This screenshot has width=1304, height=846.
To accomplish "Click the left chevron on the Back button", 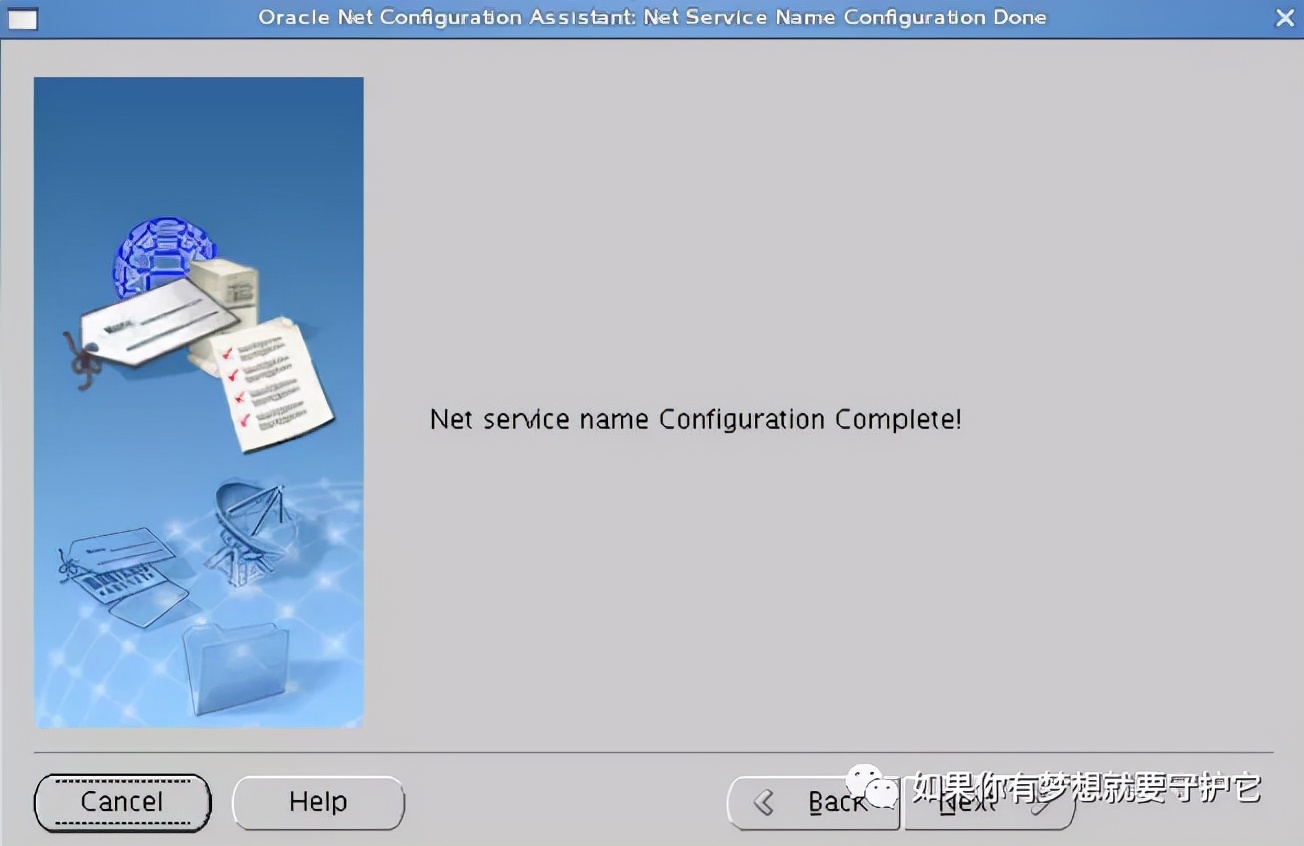I will click(764, 802).
